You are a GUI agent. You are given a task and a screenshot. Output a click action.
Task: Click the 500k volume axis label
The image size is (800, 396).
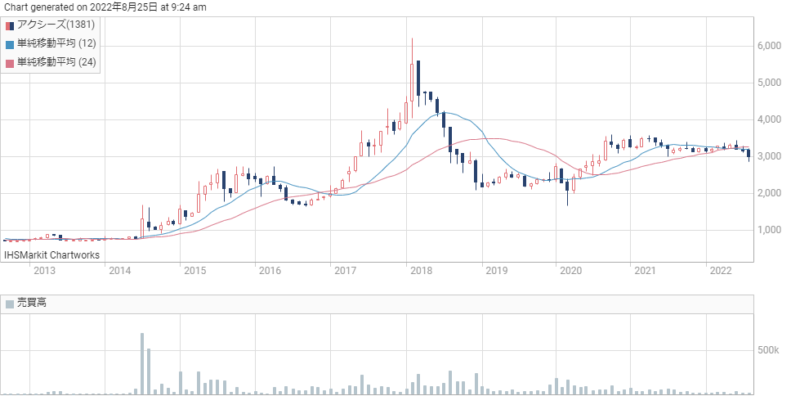(x=767, y=351)
